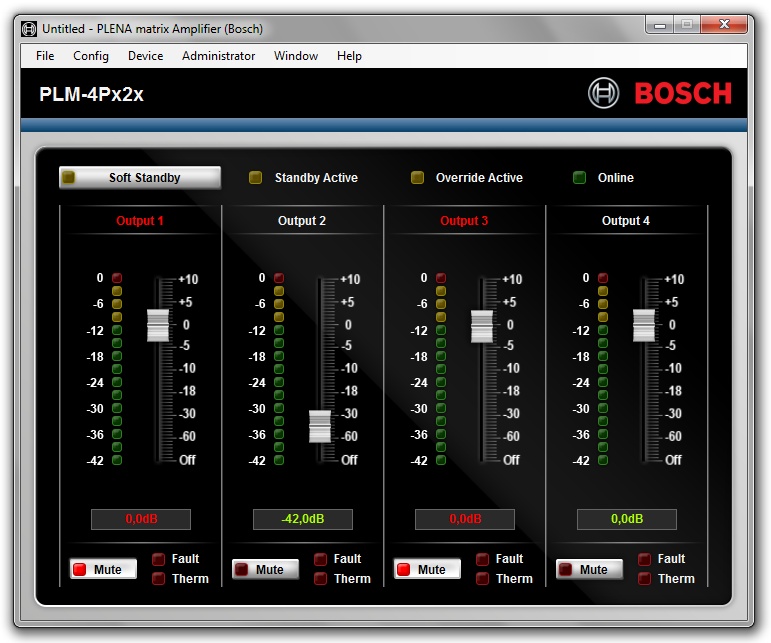This screenshot has height=643, width=771.
Task: Click the Output 2 volume fader handle
Action: pos(320,426)
